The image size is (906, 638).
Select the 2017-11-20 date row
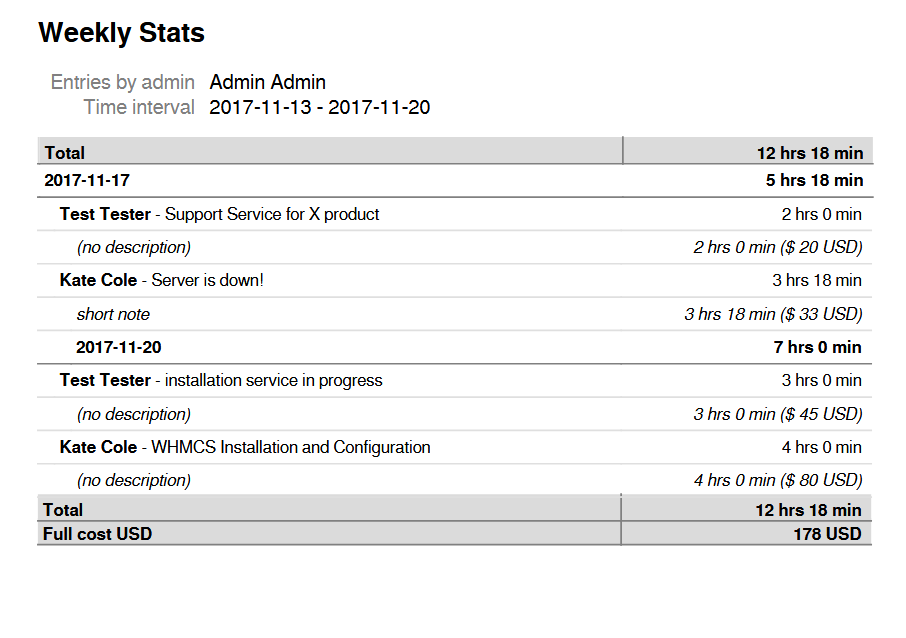tap(118, 347)
